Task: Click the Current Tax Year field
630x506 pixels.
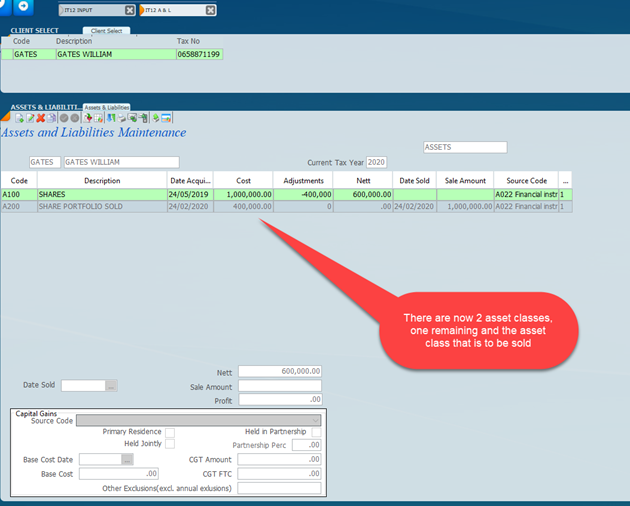Action: [376, 162]
